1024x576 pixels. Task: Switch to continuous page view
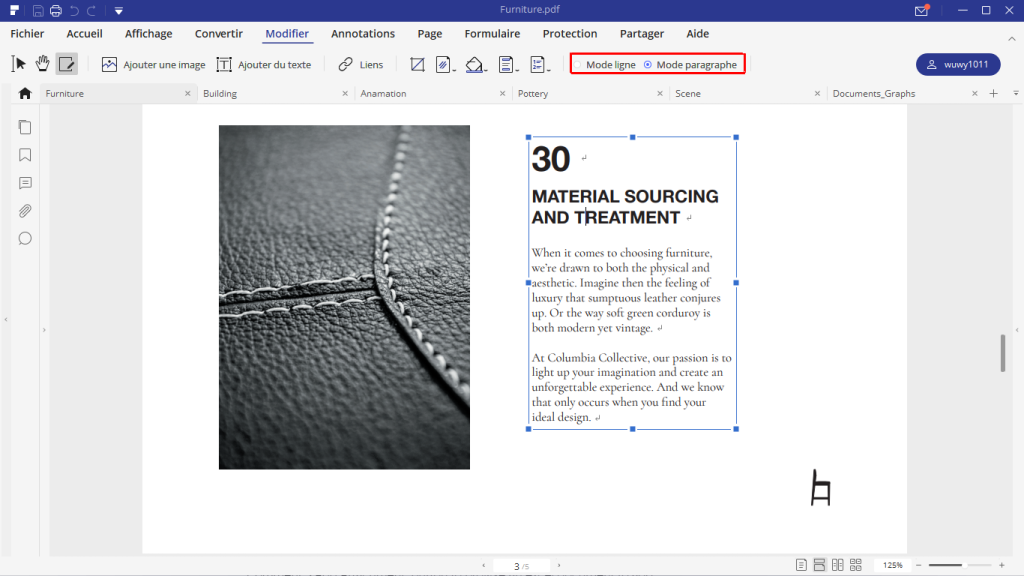(819, 565)
